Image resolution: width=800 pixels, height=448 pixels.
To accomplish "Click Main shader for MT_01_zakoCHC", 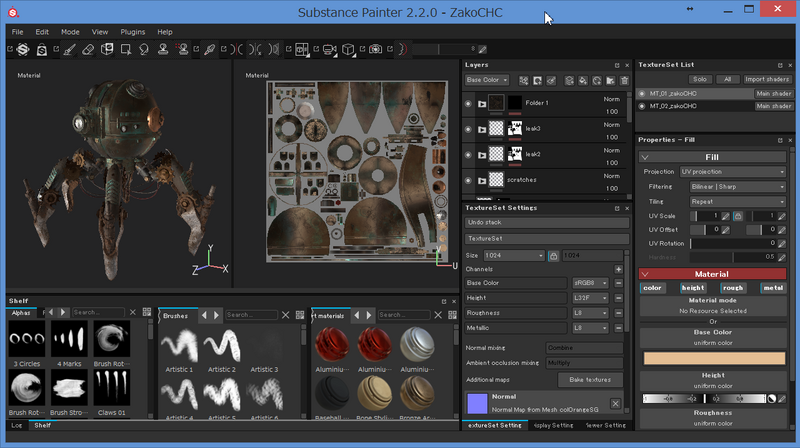I will click(x=773, y=94).
